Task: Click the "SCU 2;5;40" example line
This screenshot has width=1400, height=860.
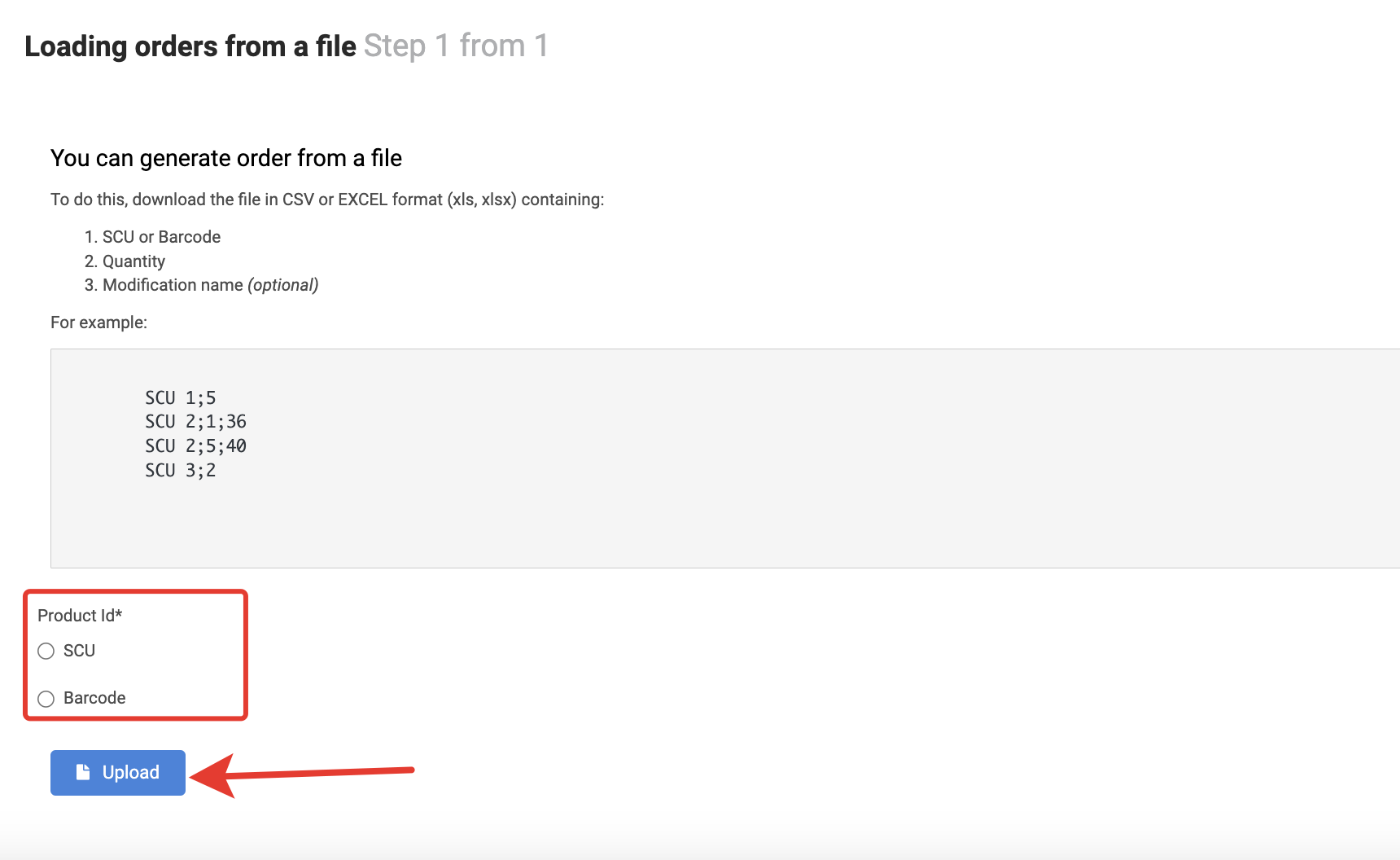Action: click(195, 446)
